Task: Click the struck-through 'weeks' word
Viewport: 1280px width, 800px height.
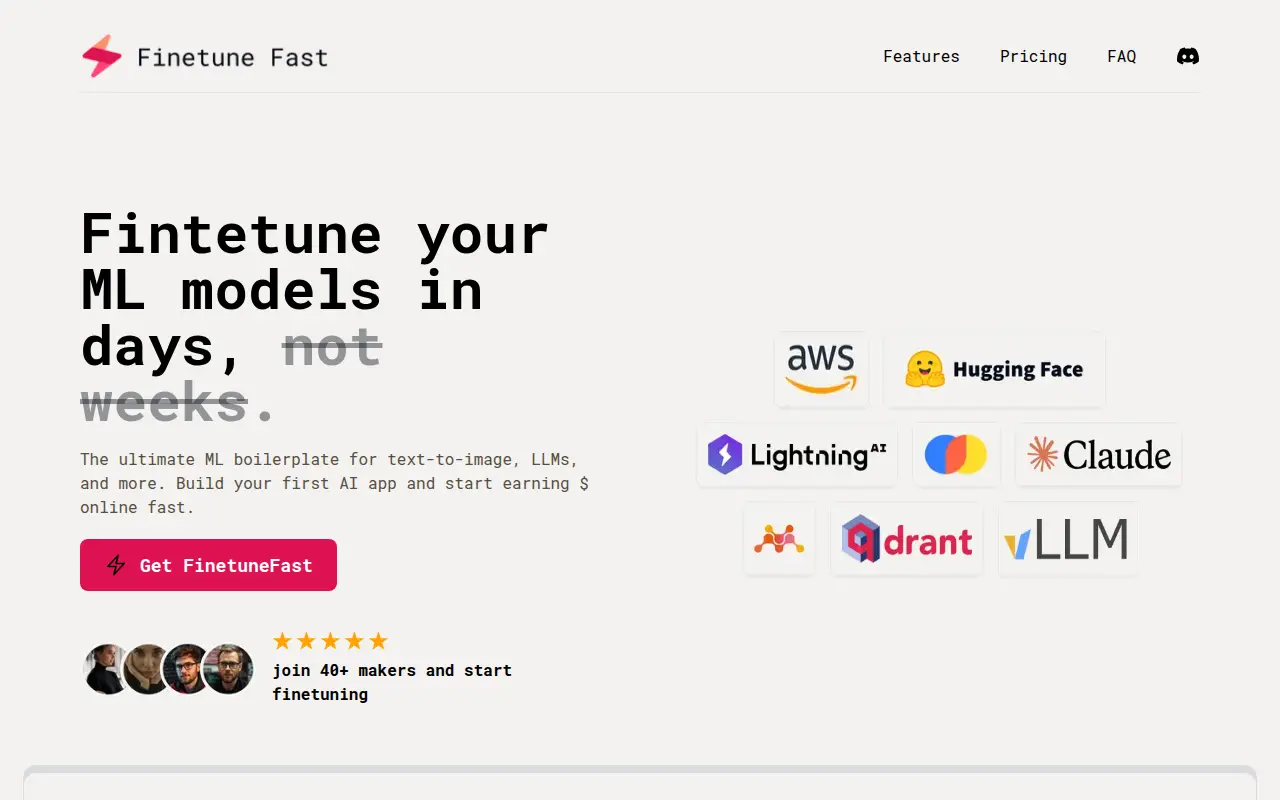Action: (164, 403)
